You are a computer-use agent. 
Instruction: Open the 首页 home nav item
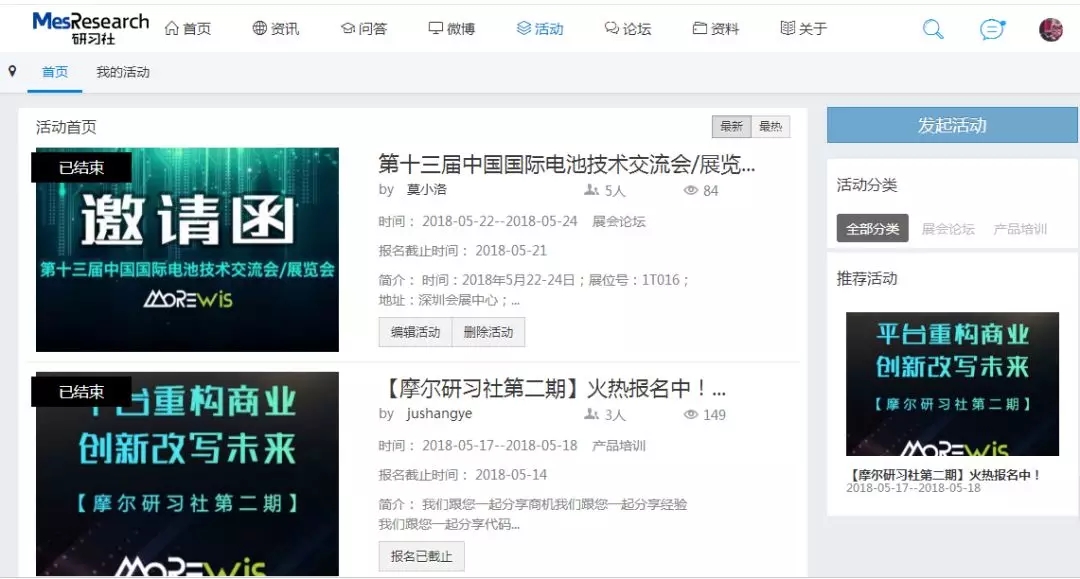point(188,28)
